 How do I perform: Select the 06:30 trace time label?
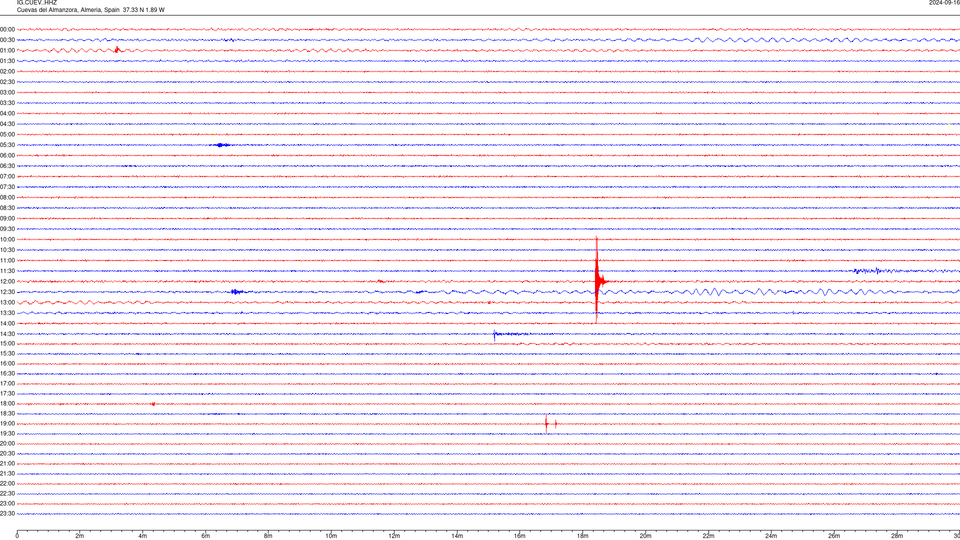[x=7, y=166]
